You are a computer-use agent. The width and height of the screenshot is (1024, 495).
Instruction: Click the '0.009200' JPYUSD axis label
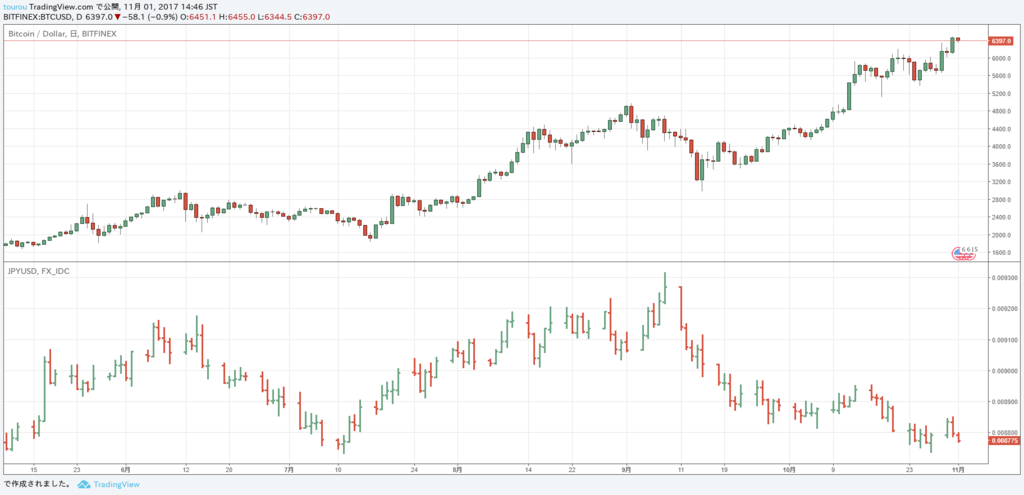1004,308
